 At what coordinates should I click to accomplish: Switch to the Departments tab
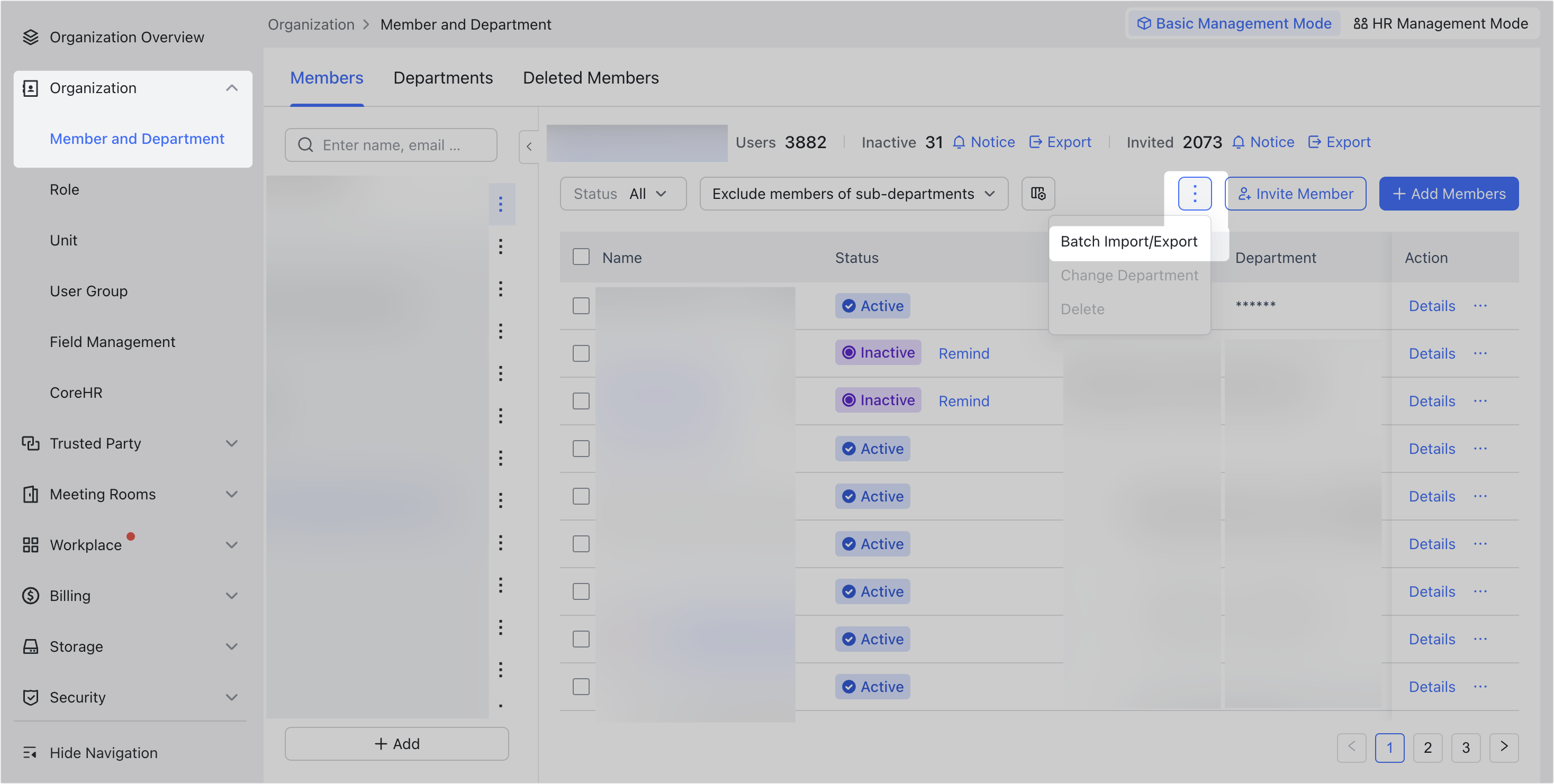click(444, 78)
